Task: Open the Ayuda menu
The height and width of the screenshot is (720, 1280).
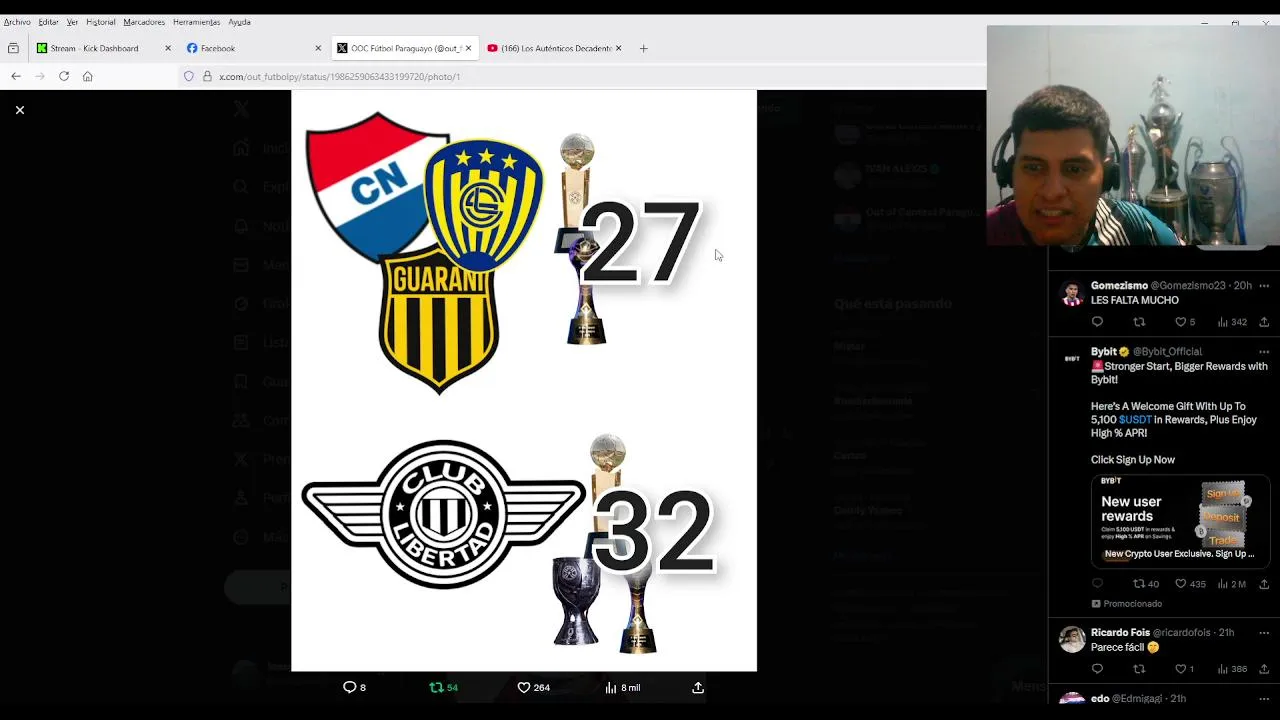Action: (239, 22)
